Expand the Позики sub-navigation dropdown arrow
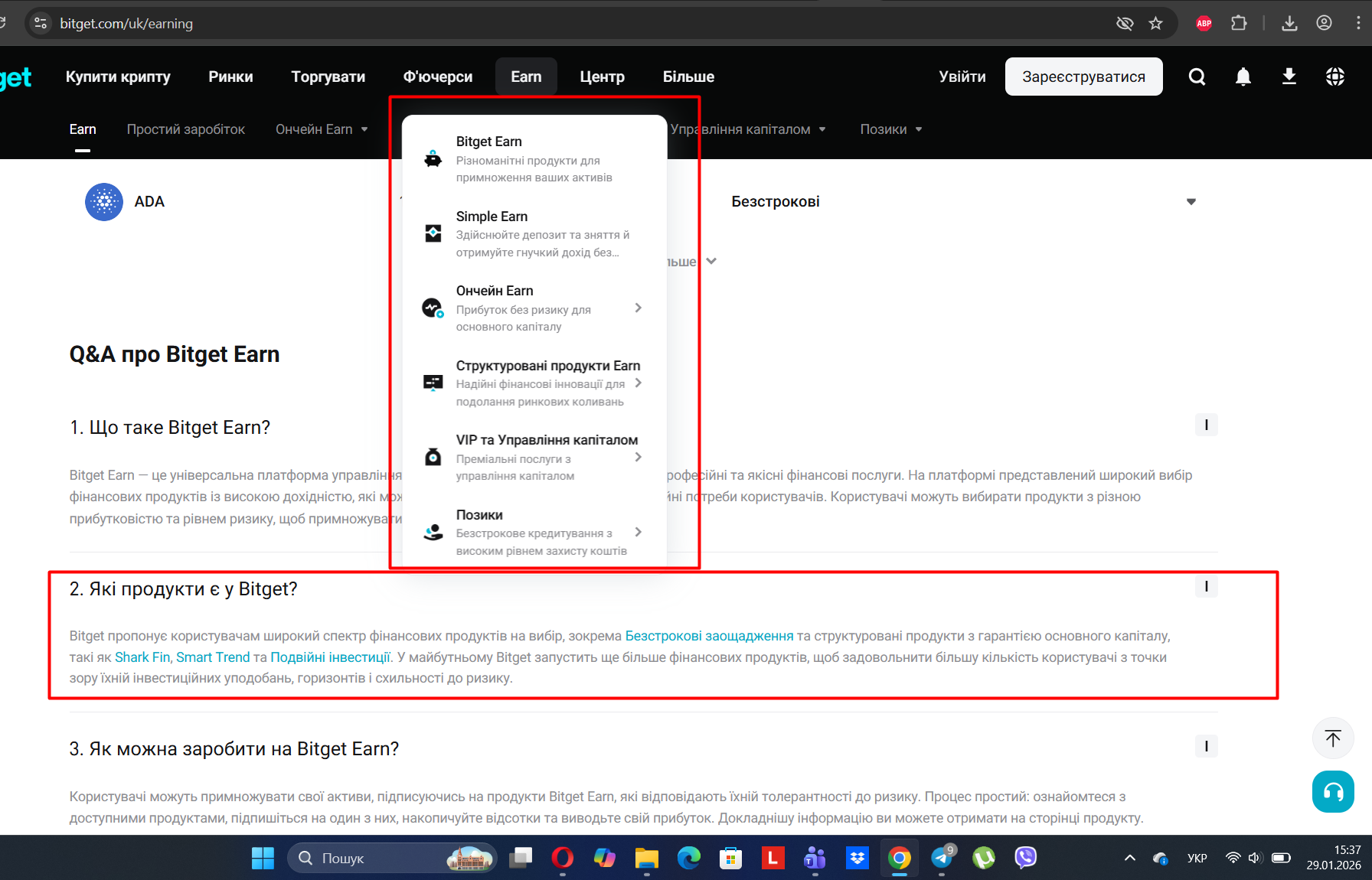The height and width of the screenshot is (880, 1372). 919,129
